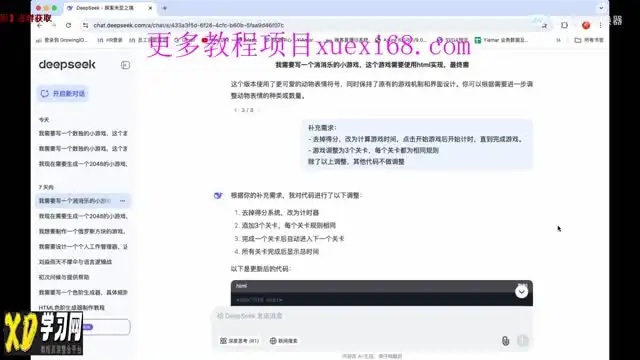The image size is (640, 360).
Task: Click the browser back arrow
Action: coord(40,25)
